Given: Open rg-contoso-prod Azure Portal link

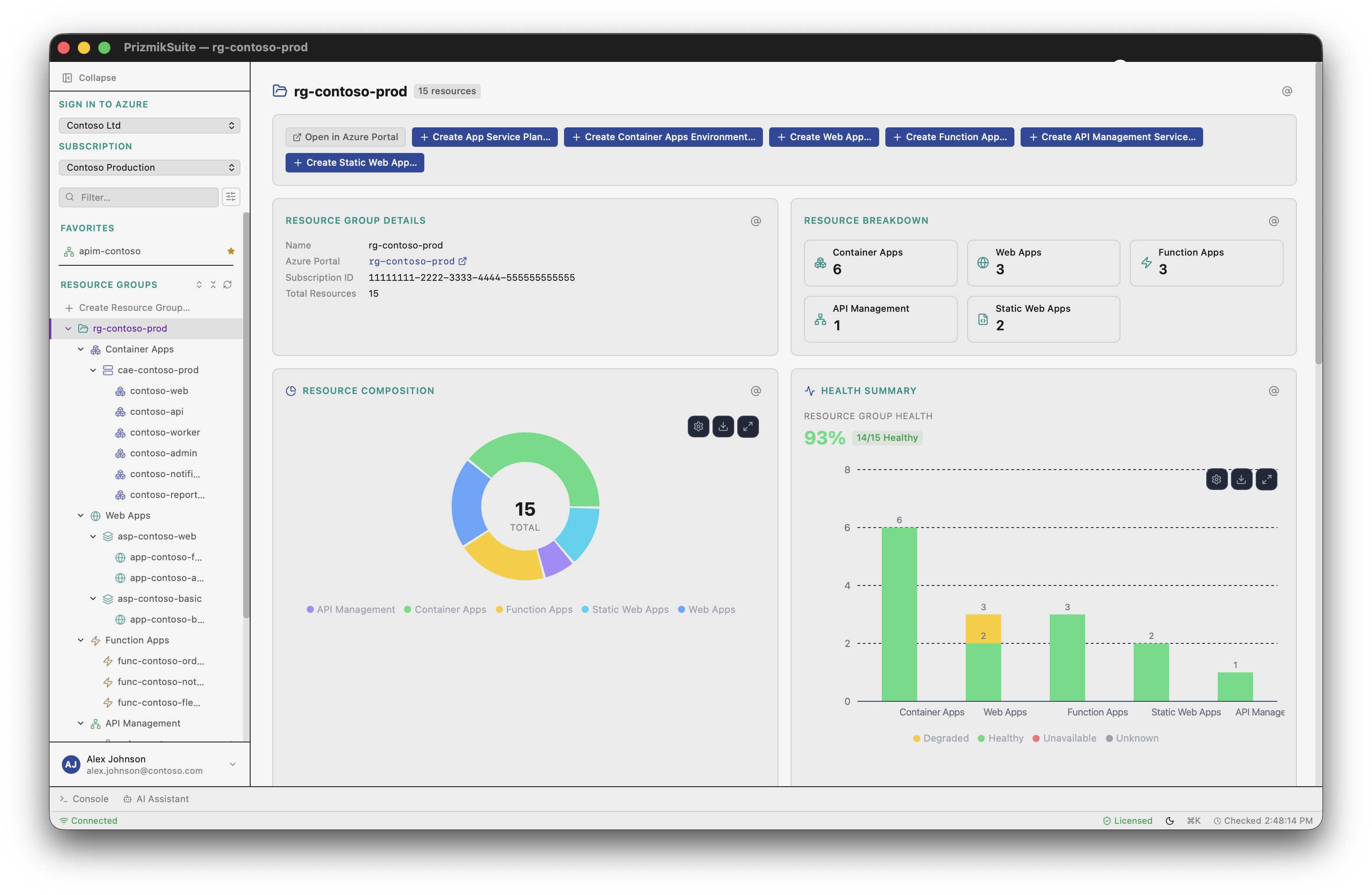Looking at the screenshot, I should click(x=417, y=261).
